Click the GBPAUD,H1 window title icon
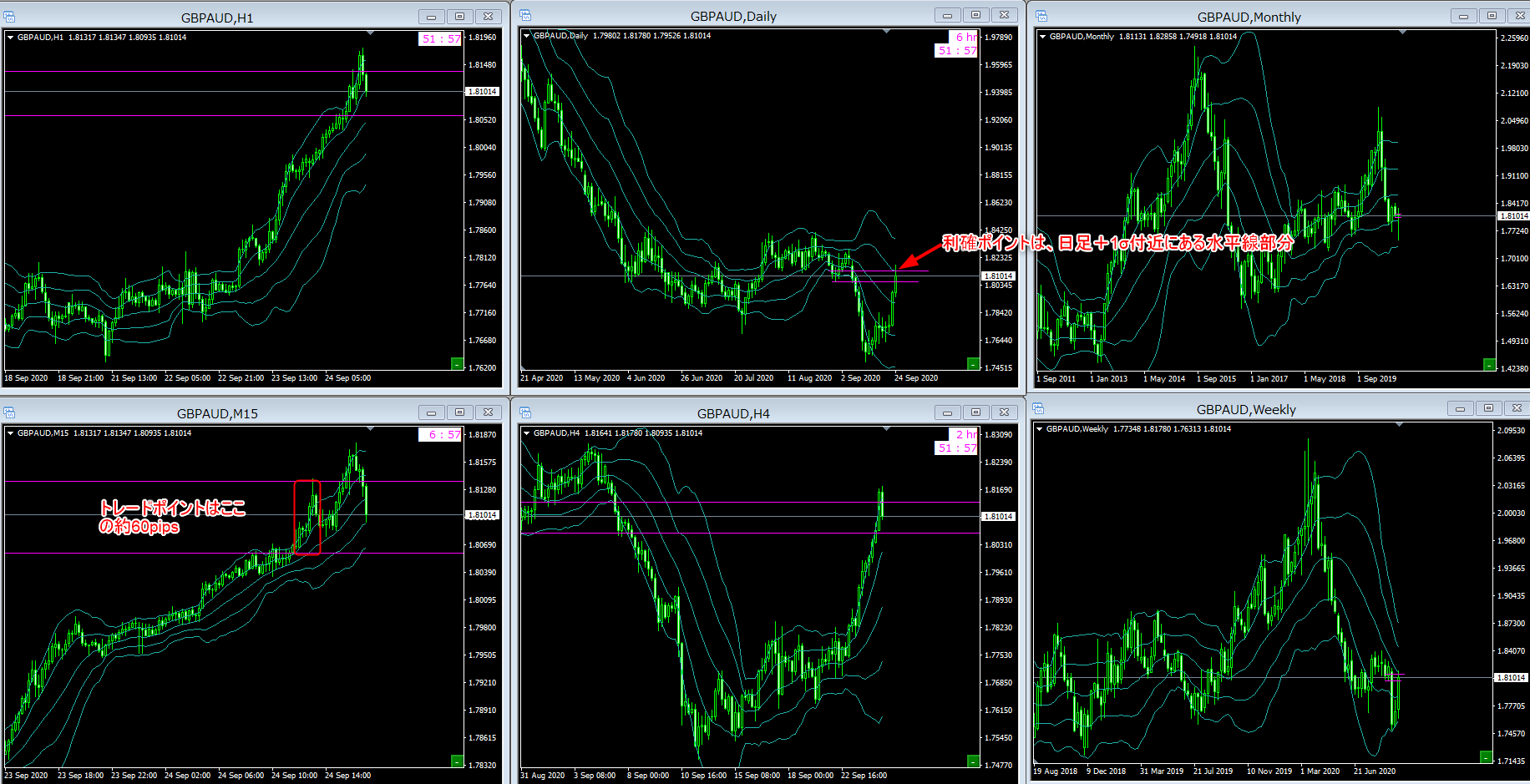 pyautogui.click(x=10, y=17)
